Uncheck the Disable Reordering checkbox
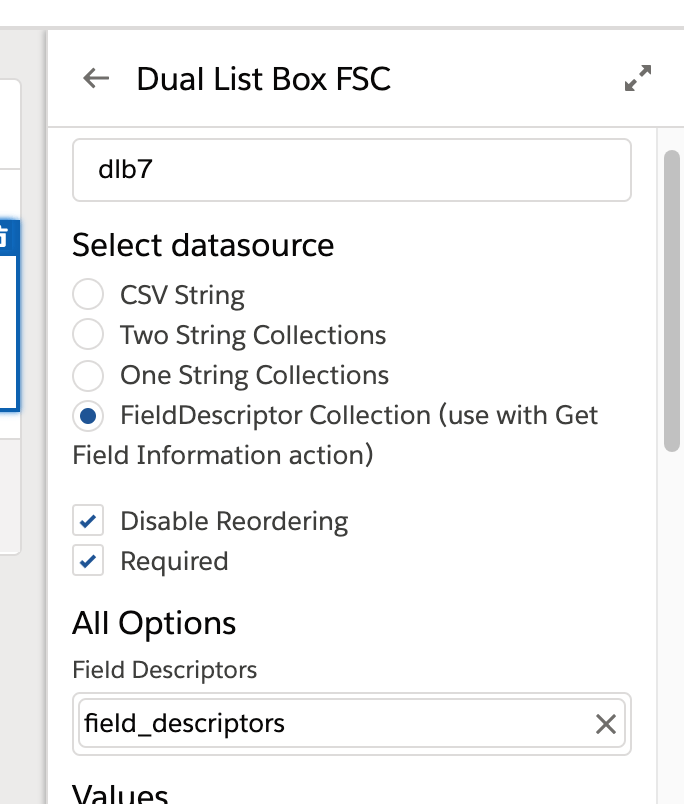684x804 pixels. (x=88, y=521)
